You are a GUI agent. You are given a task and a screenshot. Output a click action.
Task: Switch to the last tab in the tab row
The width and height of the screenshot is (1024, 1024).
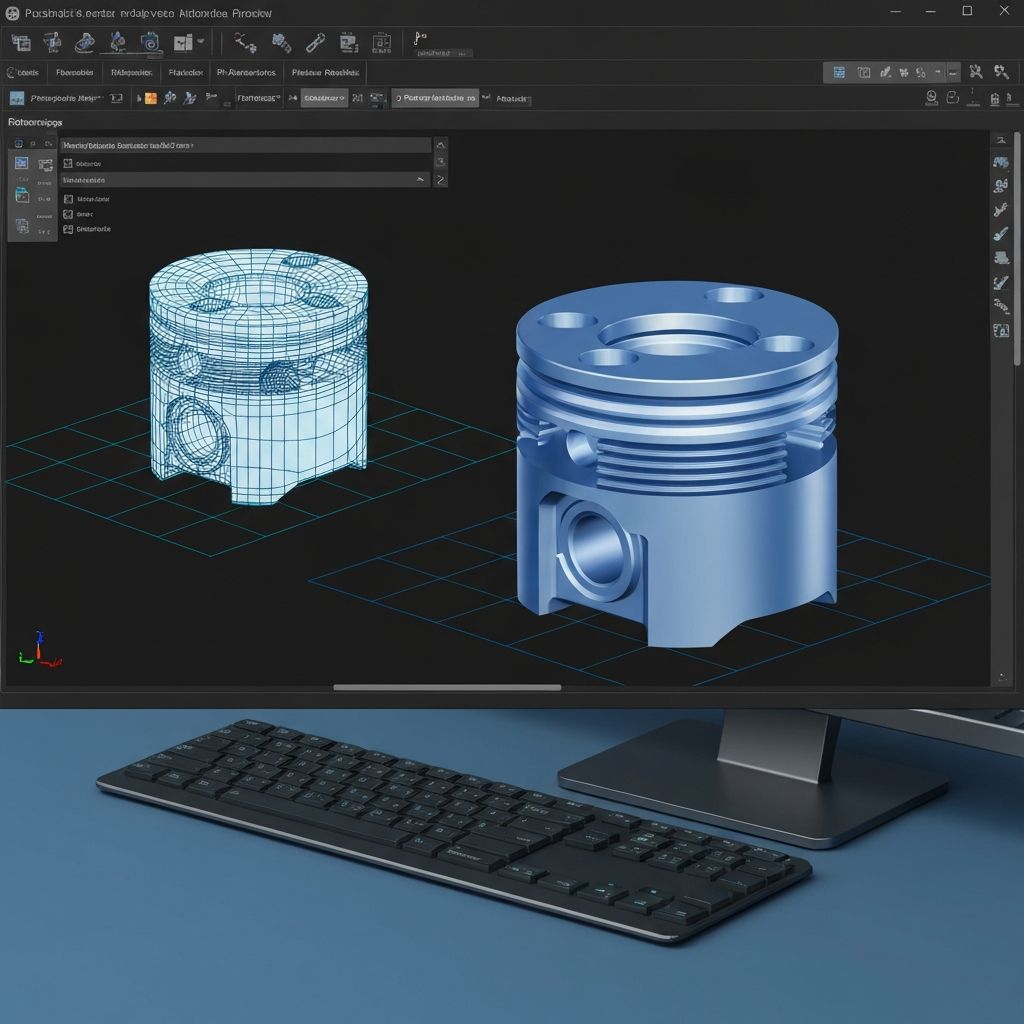click(325, 73)
